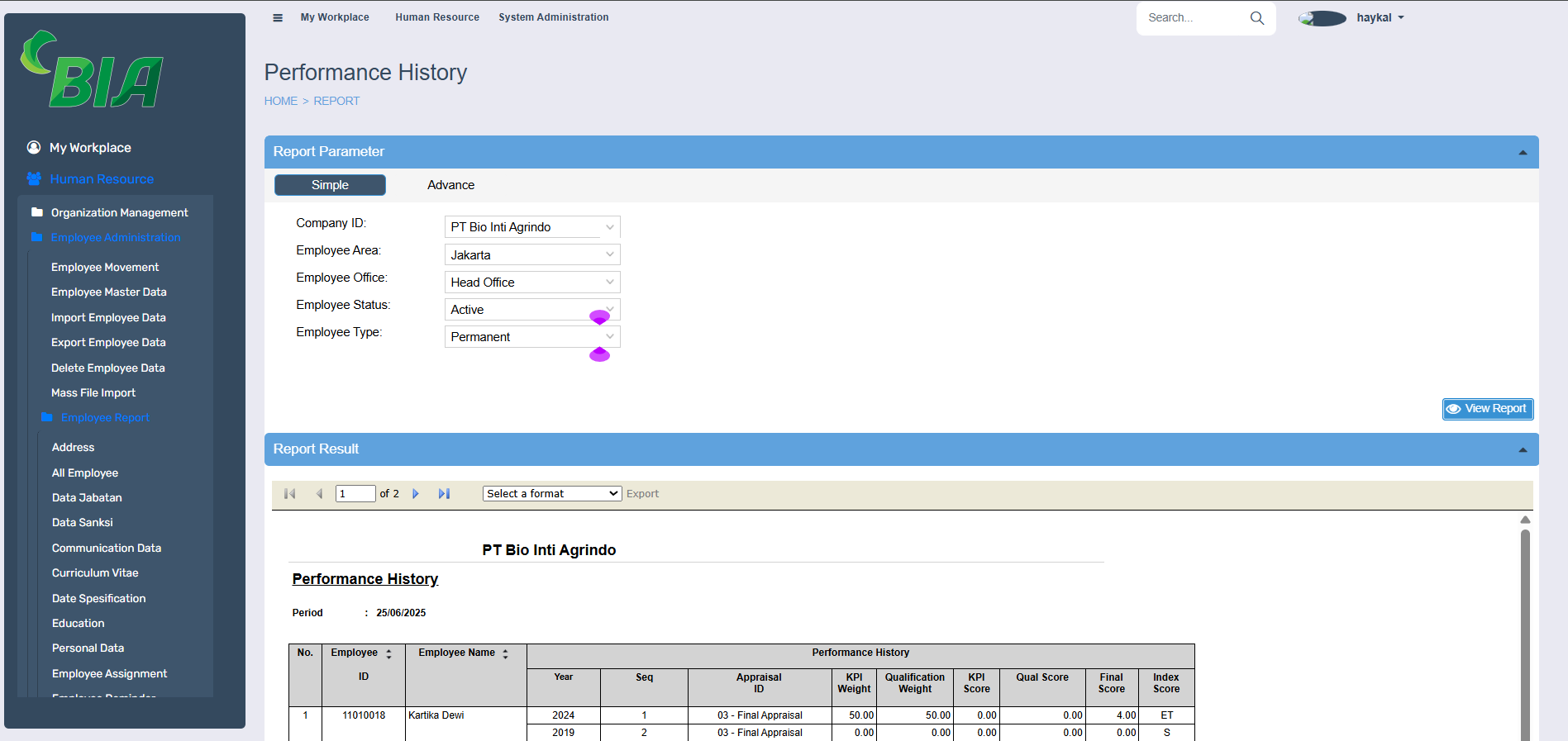Select Employee Administration in the sidebar
This screenshot has height=741, width=1568.
point(116,238)
